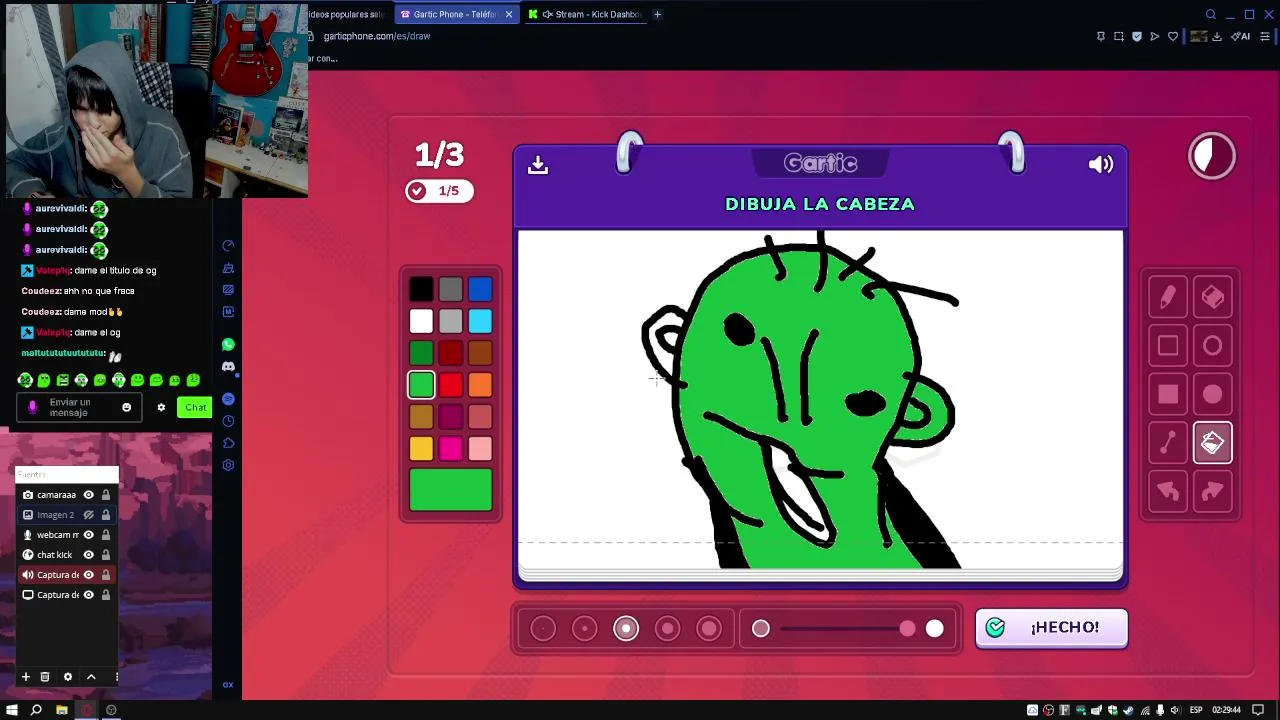Screen dimensions: 1280x720
Task: Open Spotify in the browser sidebar
Action: click(228, 399)
